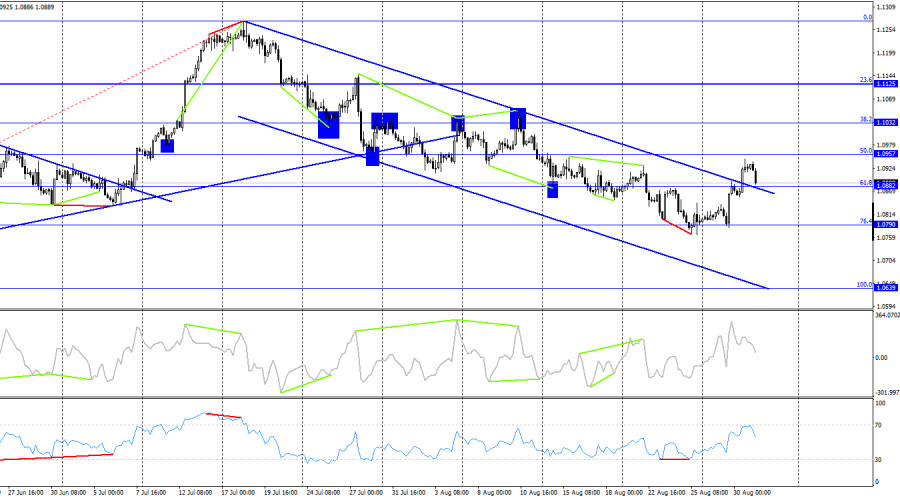The width and height of the screenshot is (900, 500).
Task: Click the 19 Jul 16:00 date label
Action: click(x=281, y=493)
